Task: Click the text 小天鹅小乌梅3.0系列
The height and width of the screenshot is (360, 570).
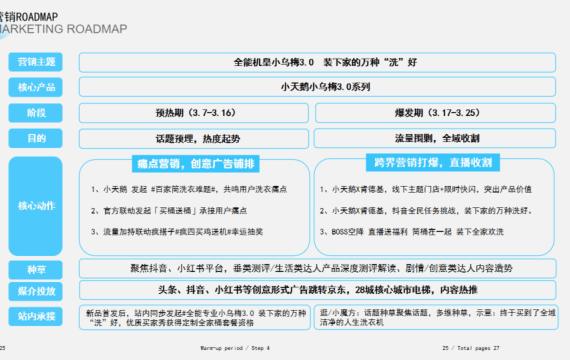Action: 325,87
